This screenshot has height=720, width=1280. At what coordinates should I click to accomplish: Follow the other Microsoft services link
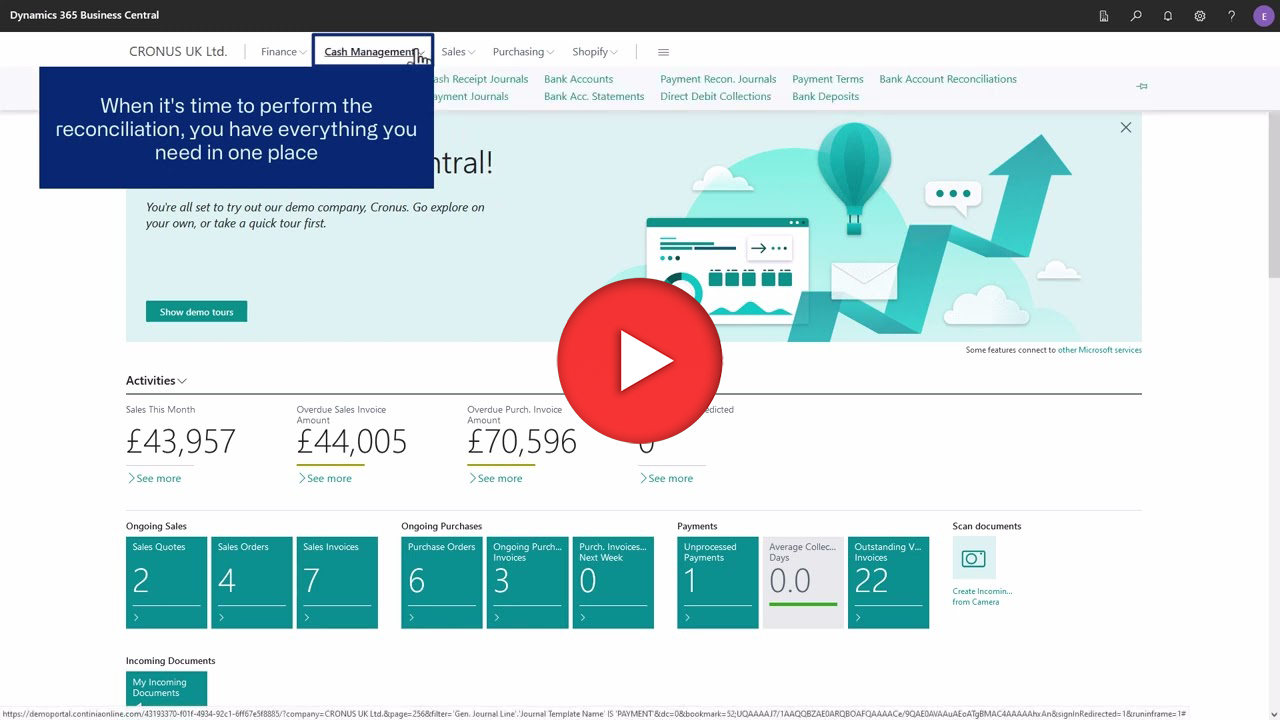coord(1099,350)
